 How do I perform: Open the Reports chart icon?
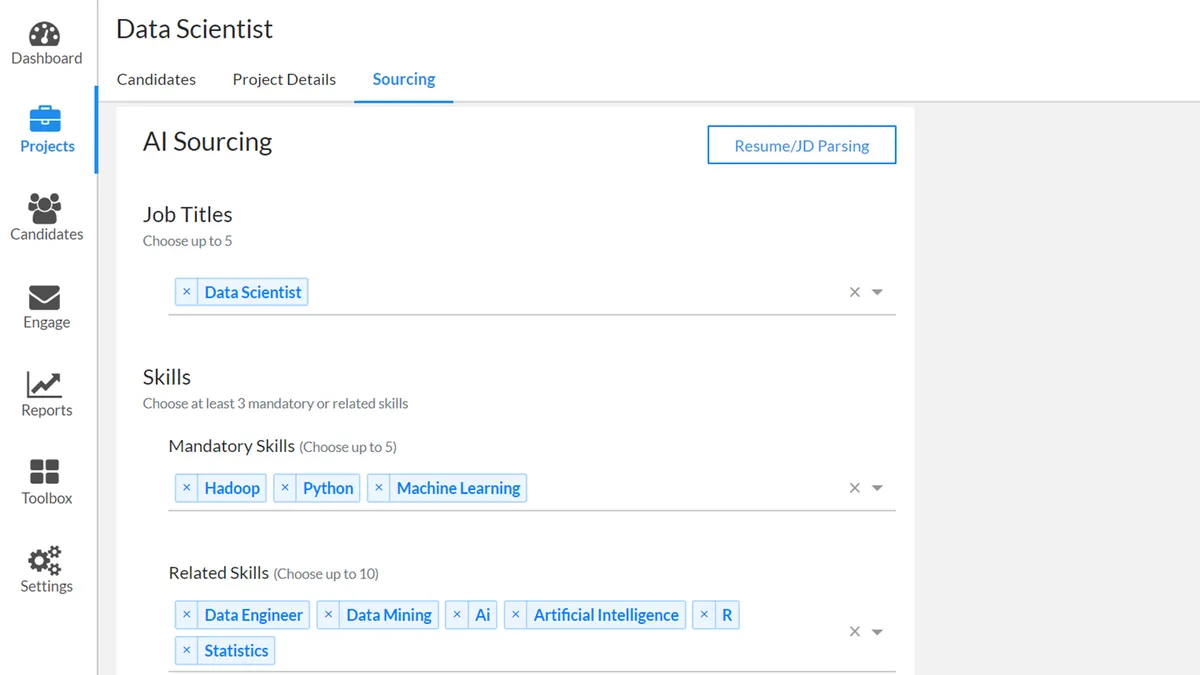coord(45,384)
